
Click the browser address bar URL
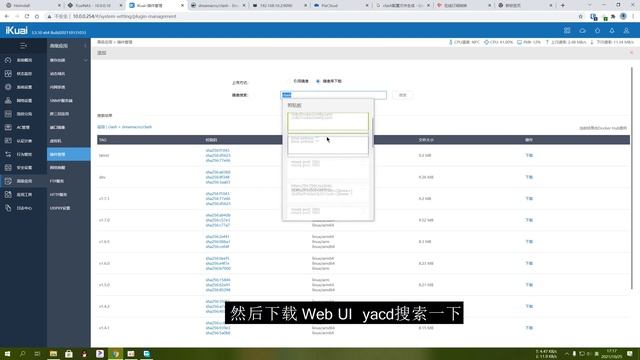pyautogui.click(x=124, y=16)
